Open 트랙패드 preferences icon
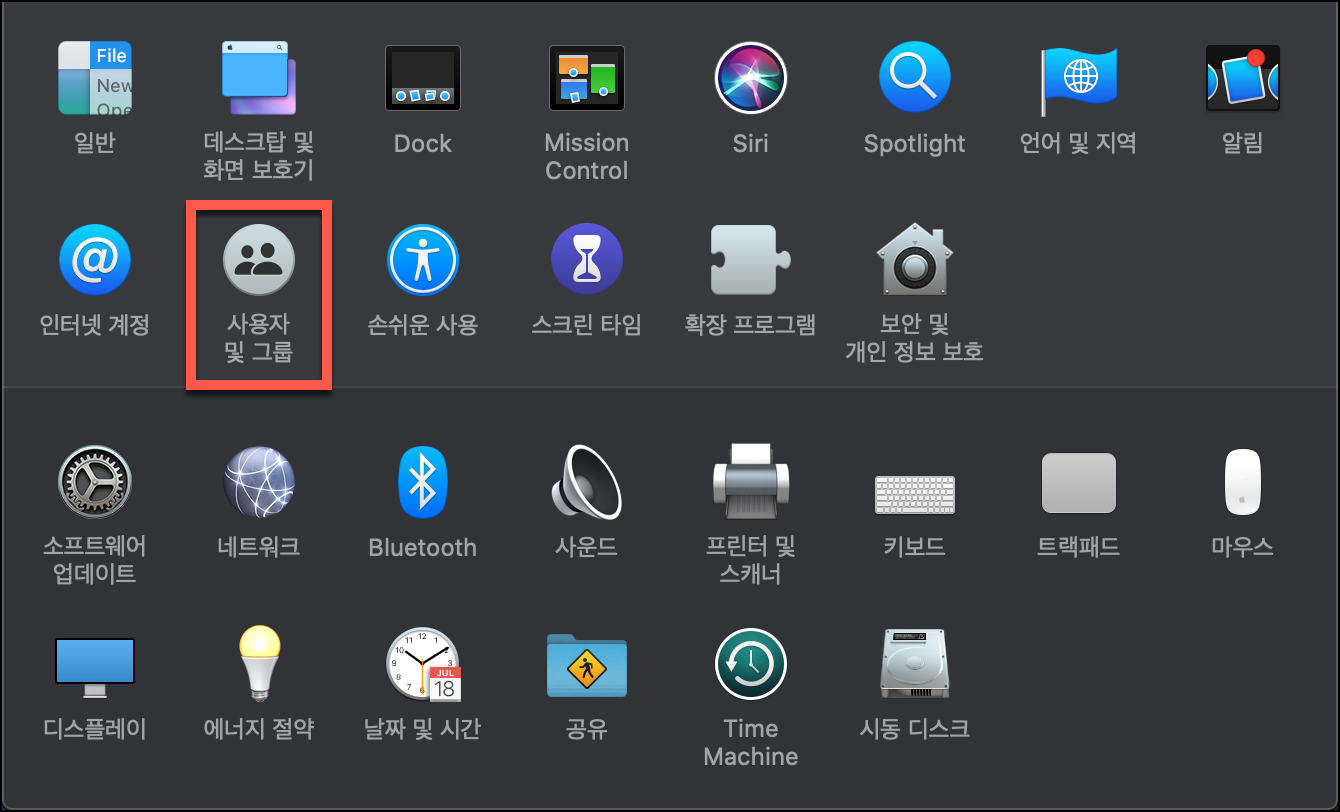Image resolution: width=1340 pixels, height=812 pixels. [1079, 482]
